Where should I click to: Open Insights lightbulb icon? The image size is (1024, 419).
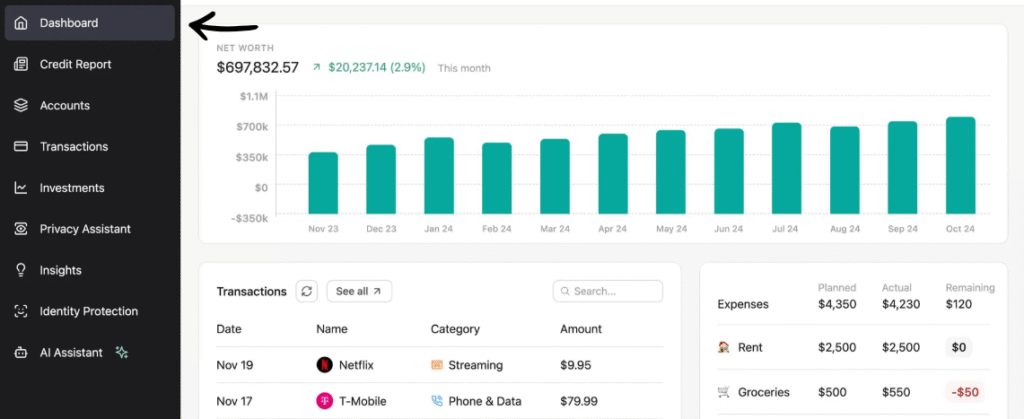tap(21, 270)
